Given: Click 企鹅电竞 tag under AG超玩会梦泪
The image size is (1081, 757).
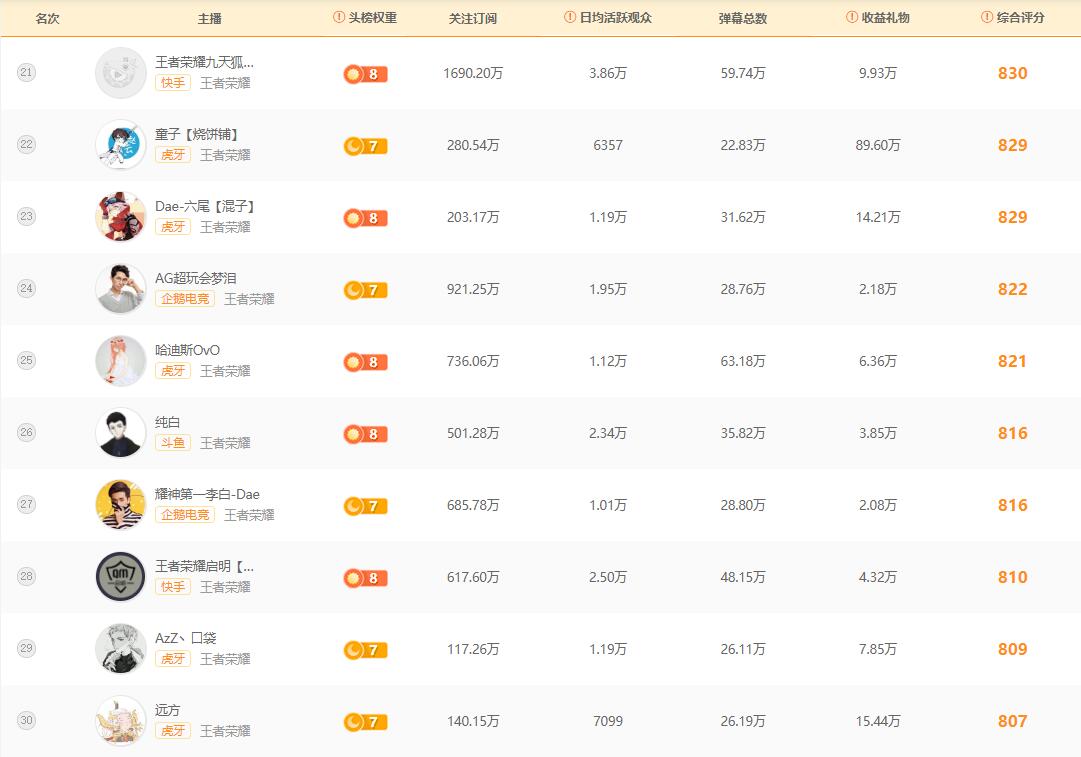Looking at the screenshot, I should (x=185, y=299).
